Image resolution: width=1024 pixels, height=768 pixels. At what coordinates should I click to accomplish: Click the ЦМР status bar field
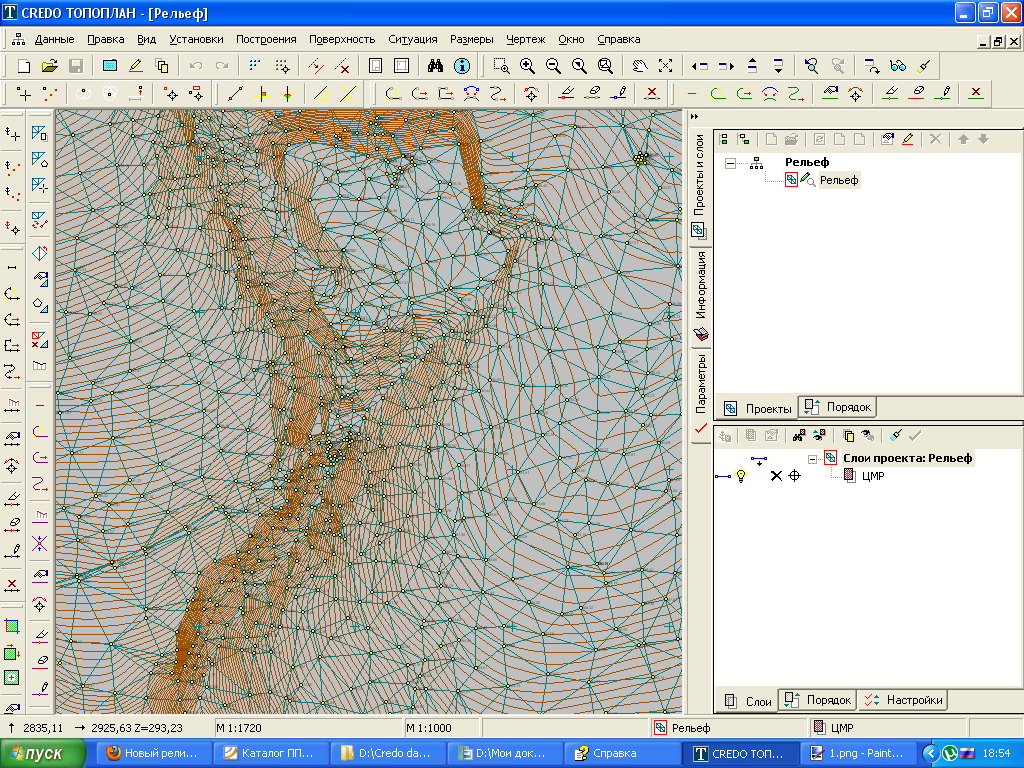coord(888,728)
